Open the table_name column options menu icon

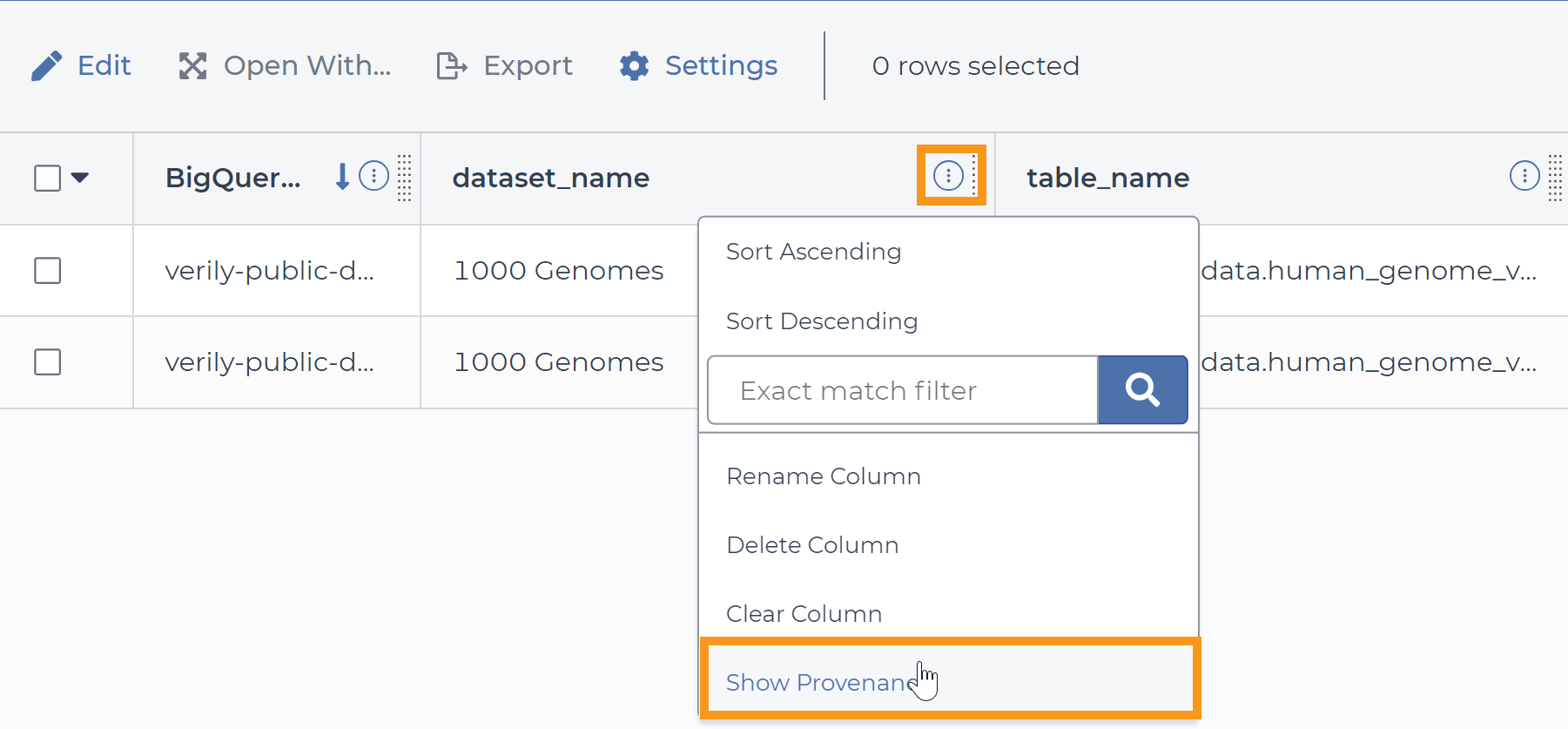(1524, 176)
